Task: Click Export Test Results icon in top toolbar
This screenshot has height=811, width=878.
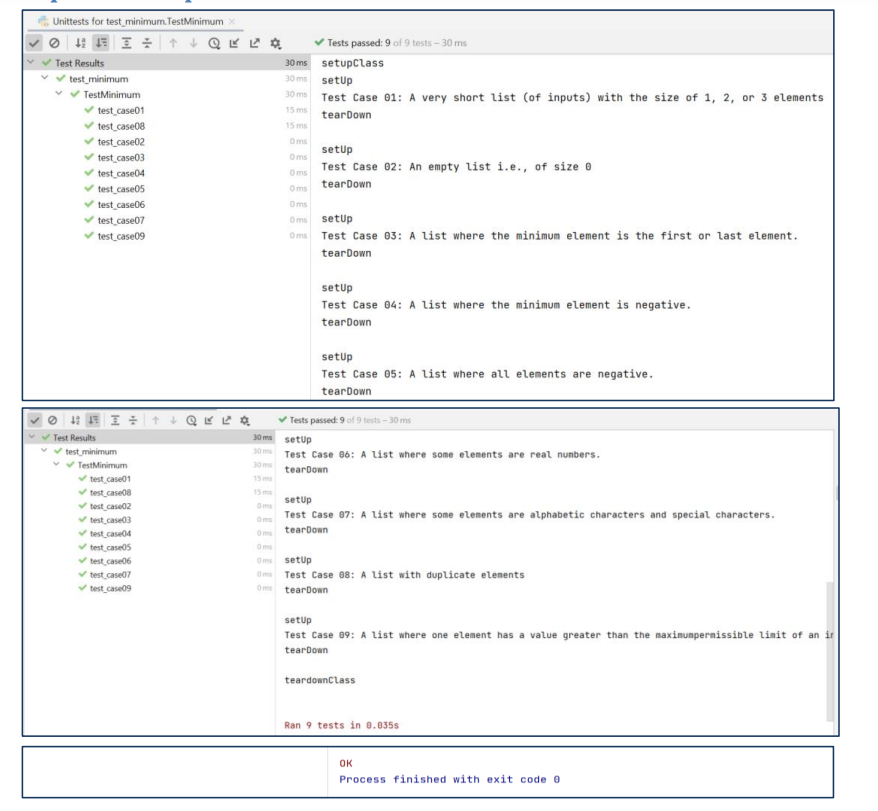Action: [255, 43]
